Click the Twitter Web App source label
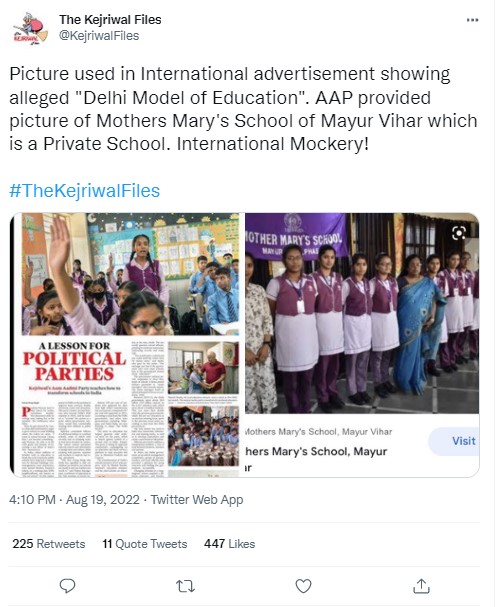The height and width of the screenshot is (607, 502). (197, 500)
